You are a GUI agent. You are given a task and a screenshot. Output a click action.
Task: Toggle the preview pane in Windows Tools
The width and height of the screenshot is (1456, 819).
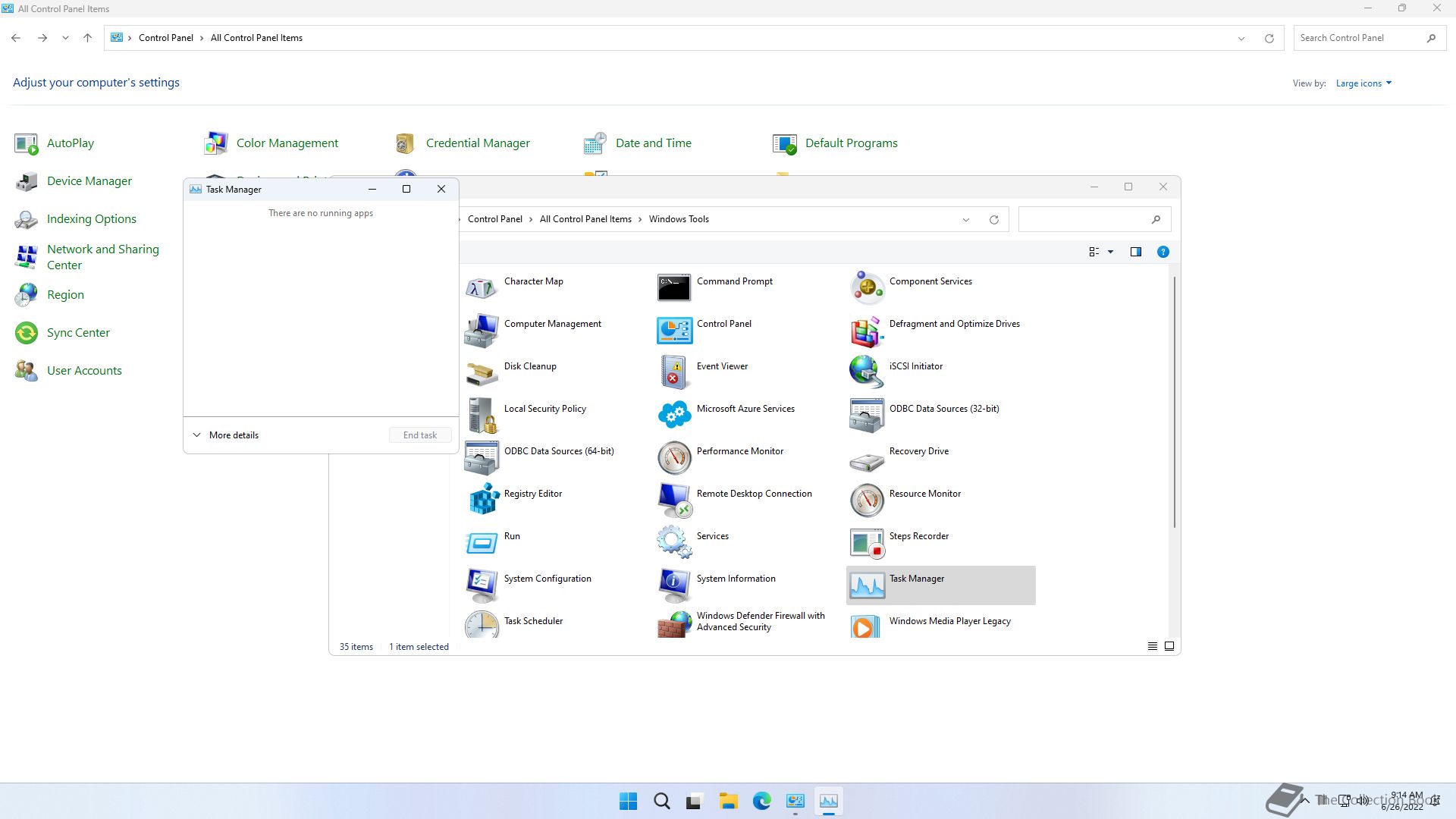pyautogui.click(x=1136, y=252)
